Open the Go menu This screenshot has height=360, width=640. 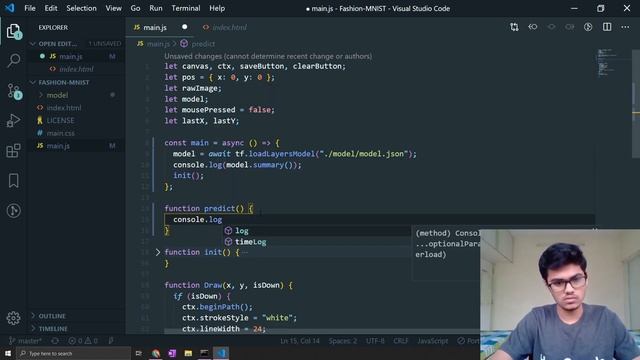point(136,8)
